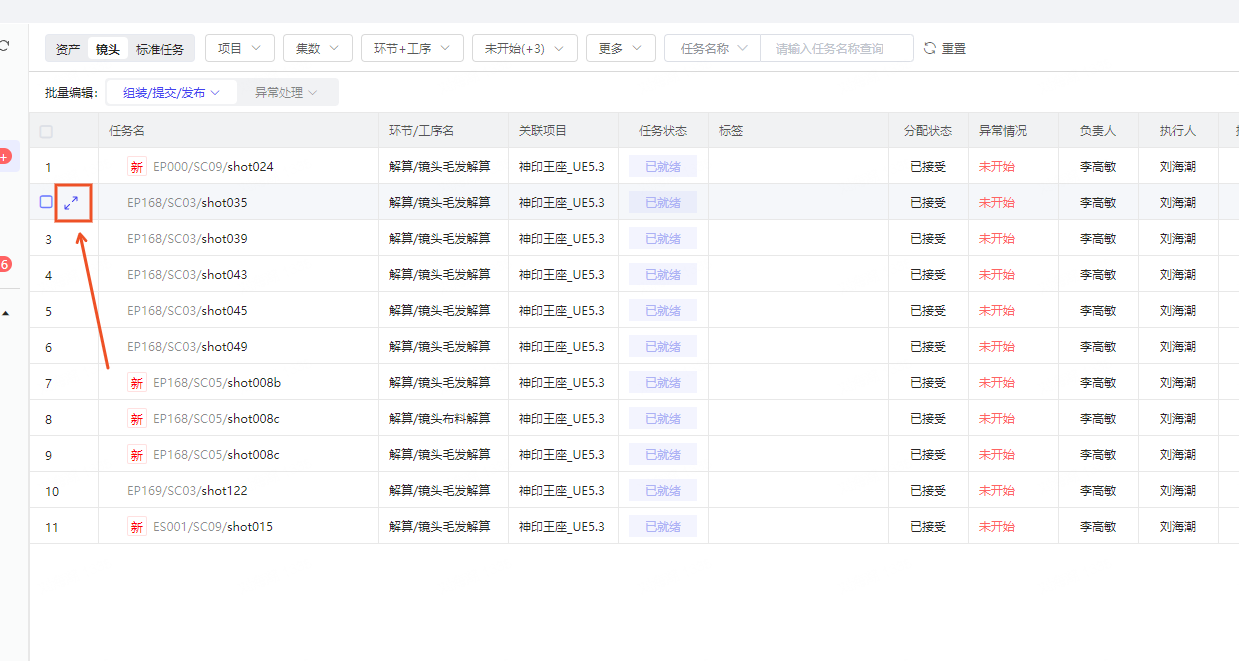Click the 新 badge on EP168/SC05/shot008b
The height and width of the screenshot is (661, 1239).
[137, 383]
